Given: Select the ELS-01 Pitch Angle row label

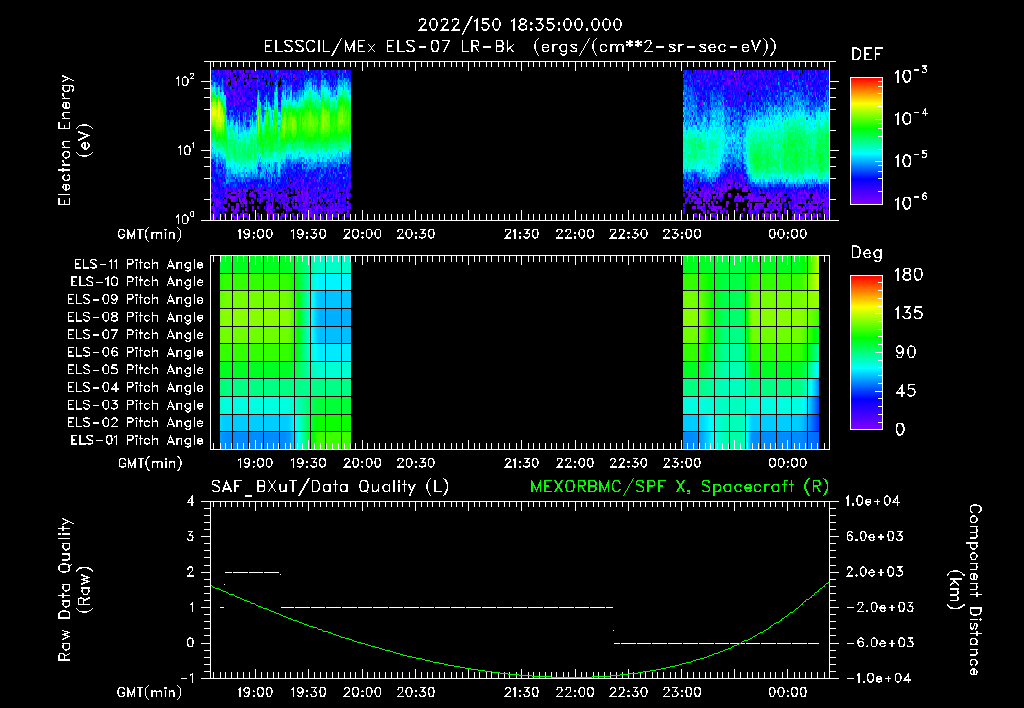Looking at the screenshot, I should point(137,440).
